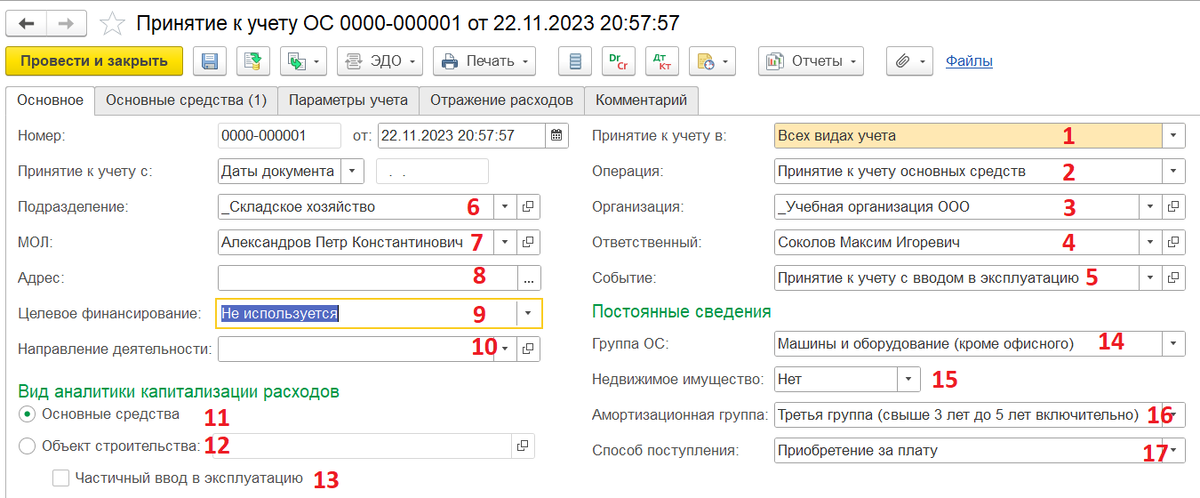1200x498 pixels.
Task: Open the Отчеты reports menu
Action: [811, 61]
